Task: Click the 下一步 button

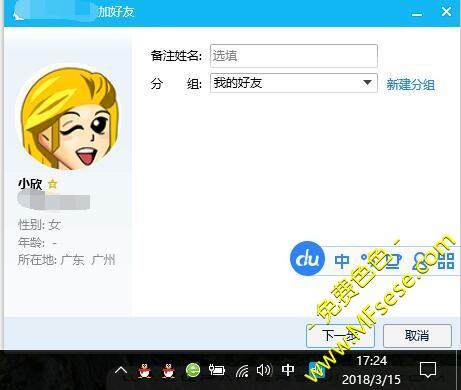Action: tap(340, 336)
